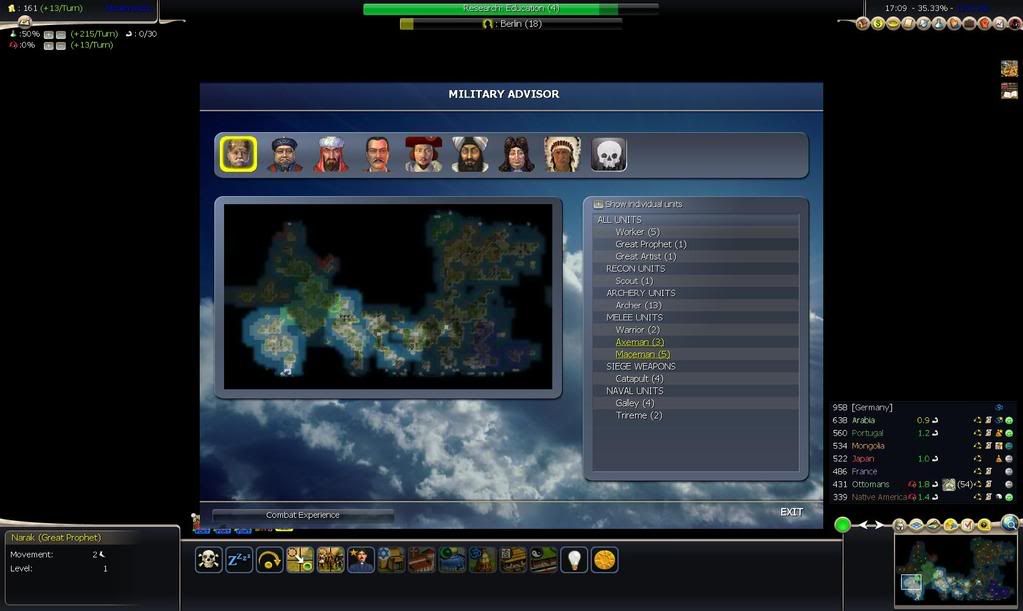The width and height of the screenshot is (1023, 611).
Task: Collapse the NAVAL UNITS group
Action: (634, 391)
